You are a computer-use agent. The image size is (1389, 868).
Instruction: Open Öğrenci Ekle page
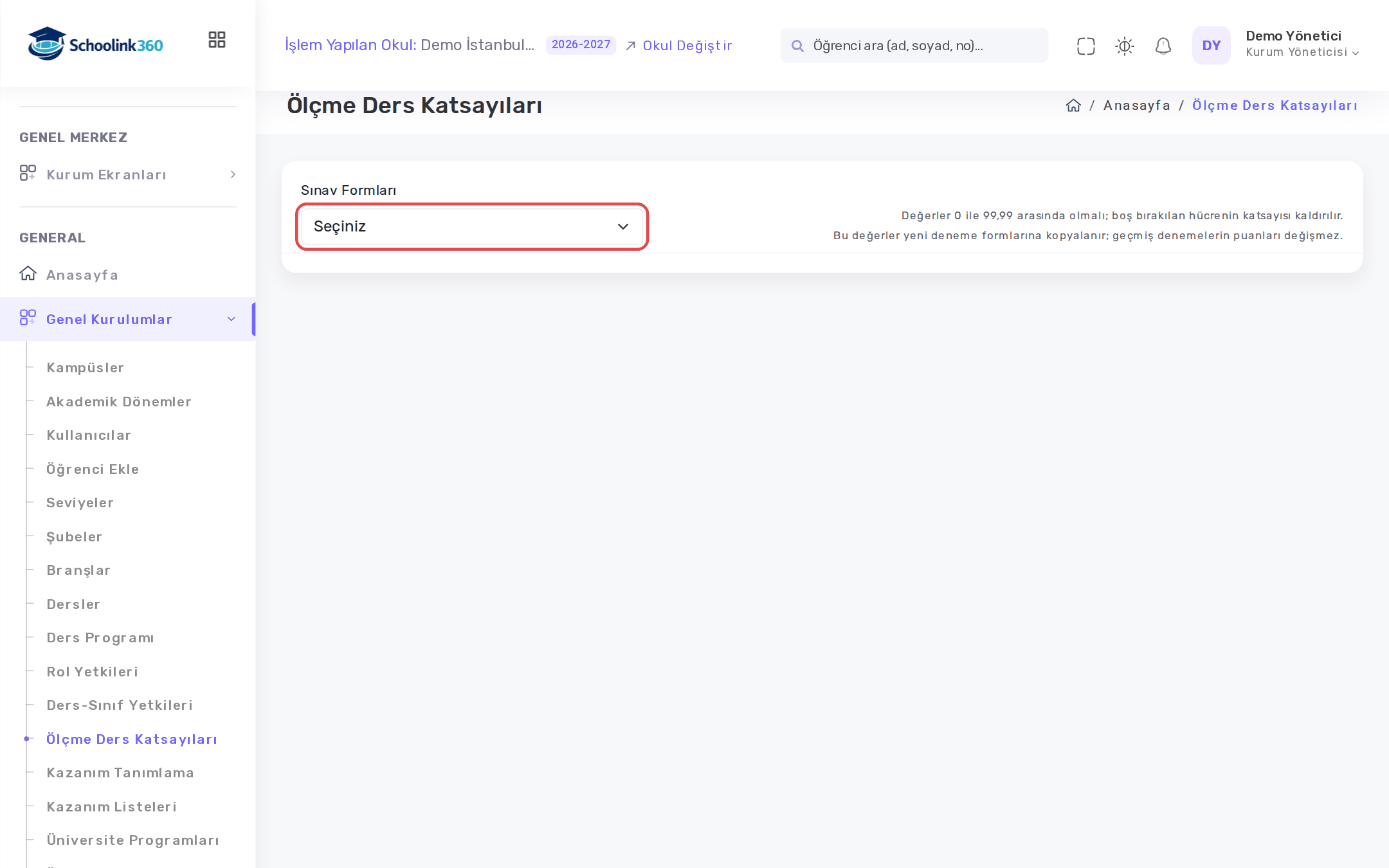(x=93, y=469)
